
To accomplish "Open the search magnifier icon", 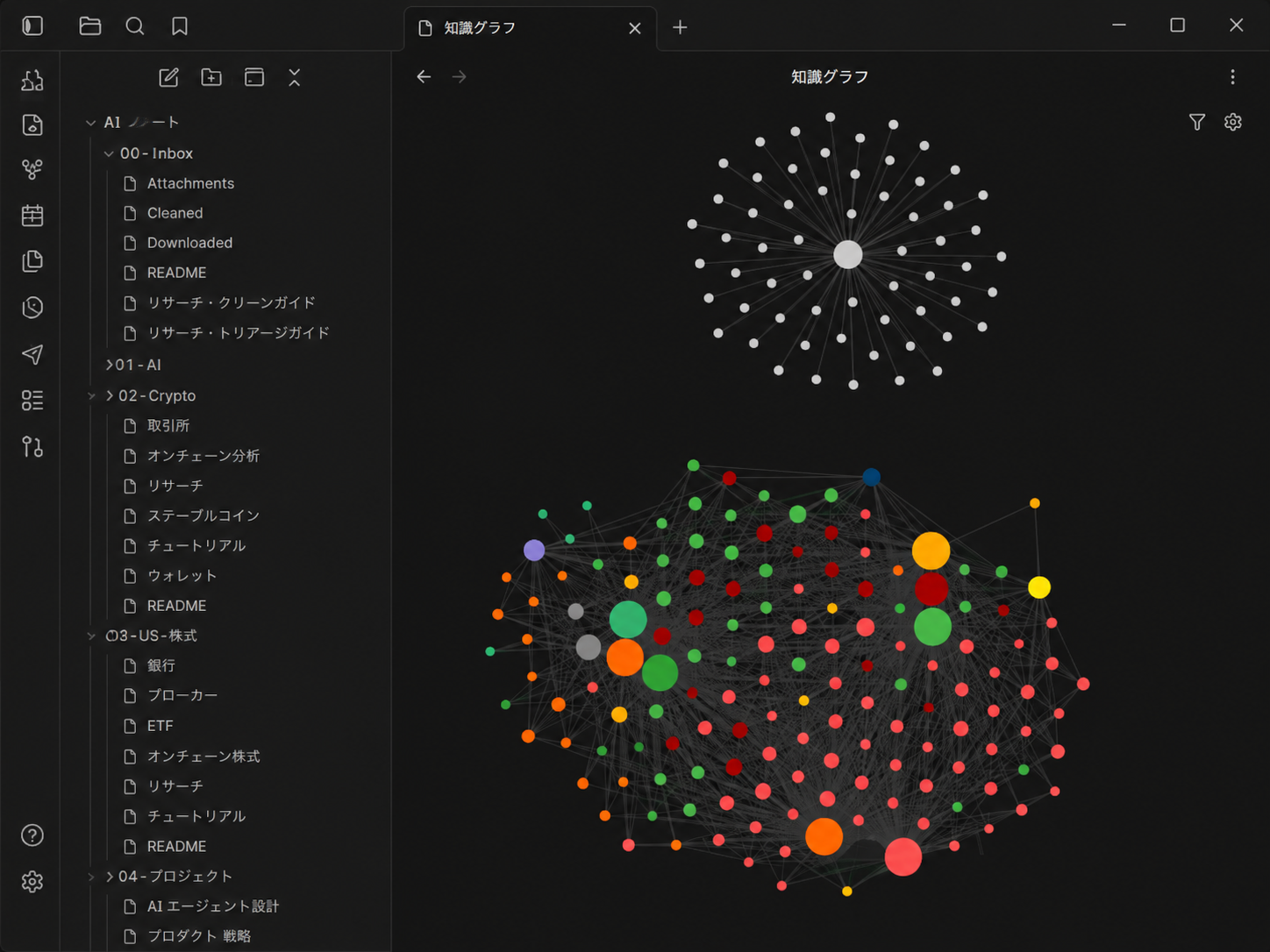I will click(135, 26).
